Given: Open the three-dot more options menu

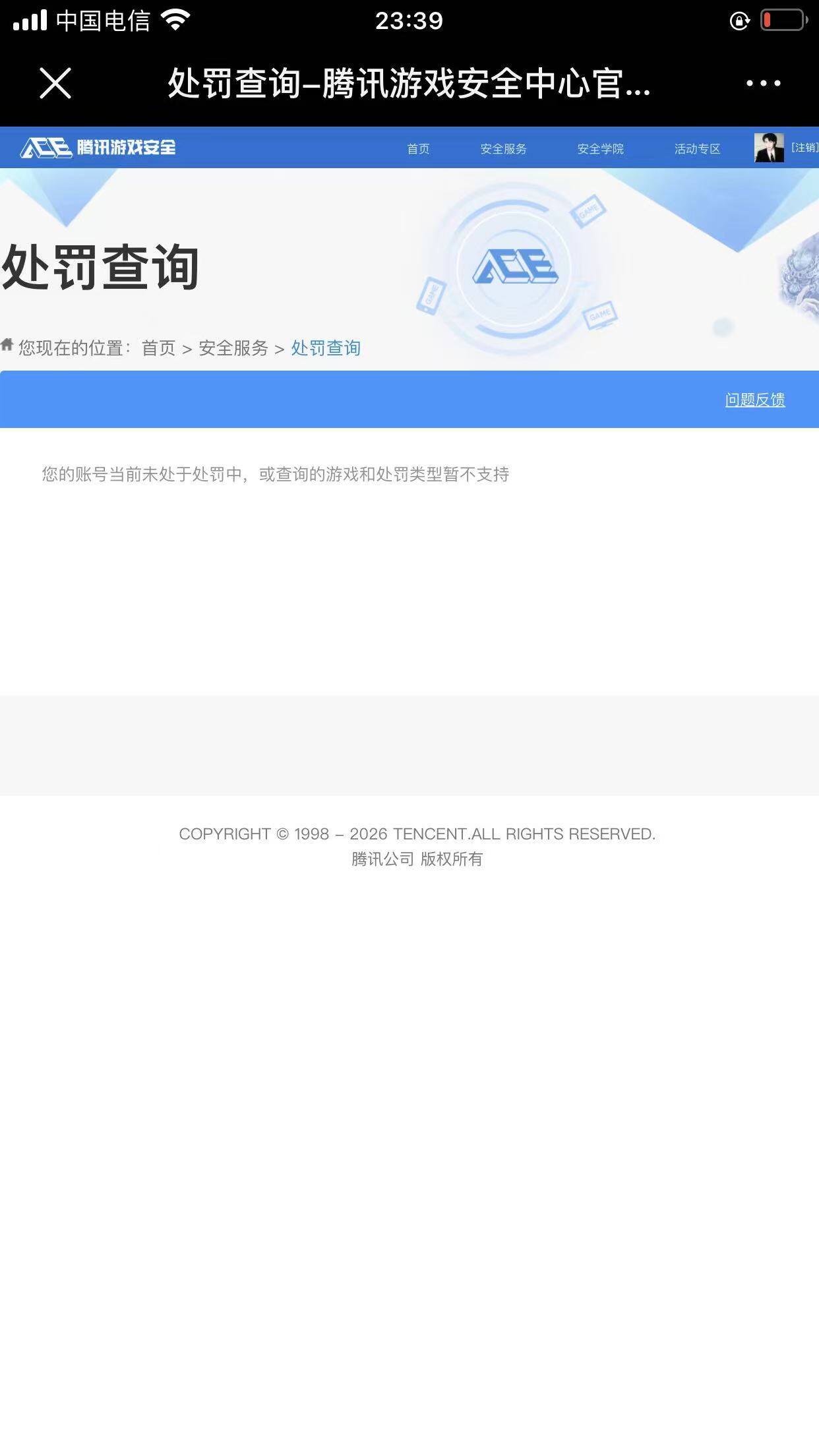Looking at the screenshot, I should click(x=763, y=83).
